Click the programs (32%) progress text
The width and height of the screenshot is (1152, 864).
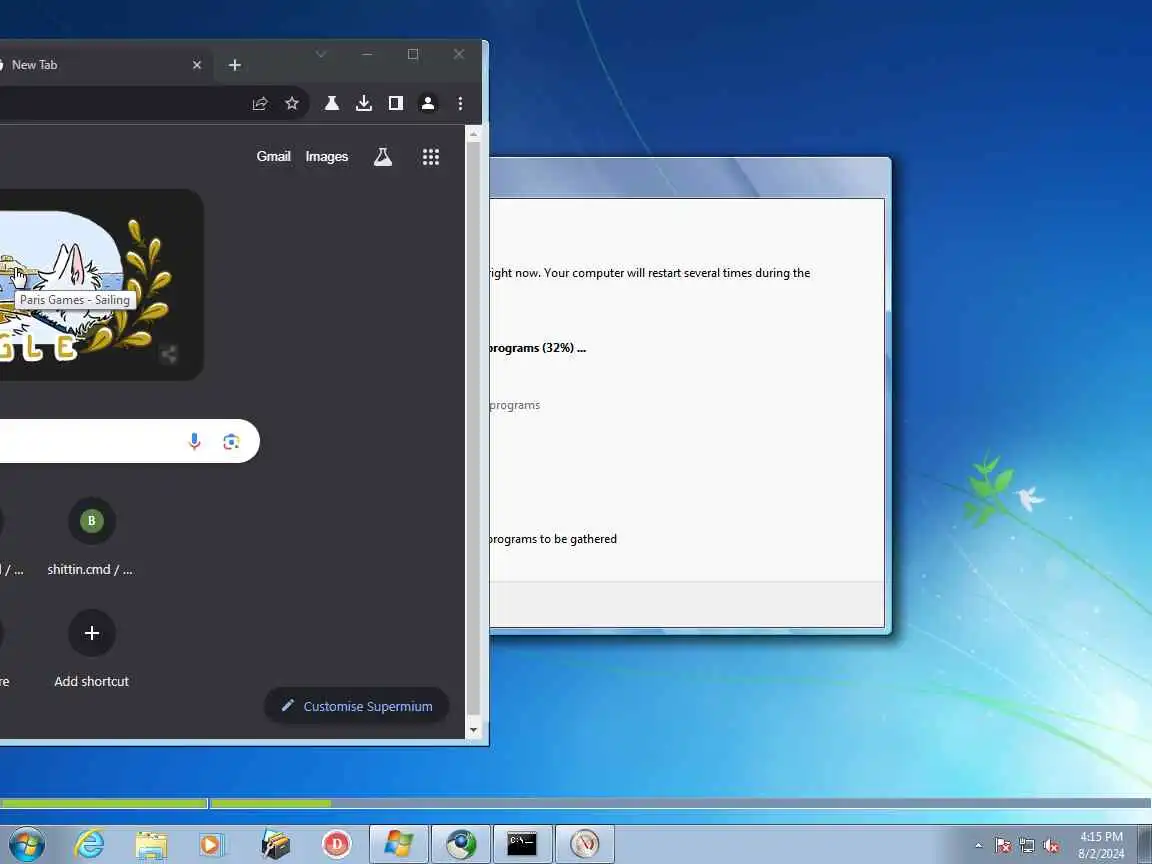[538, 348]
